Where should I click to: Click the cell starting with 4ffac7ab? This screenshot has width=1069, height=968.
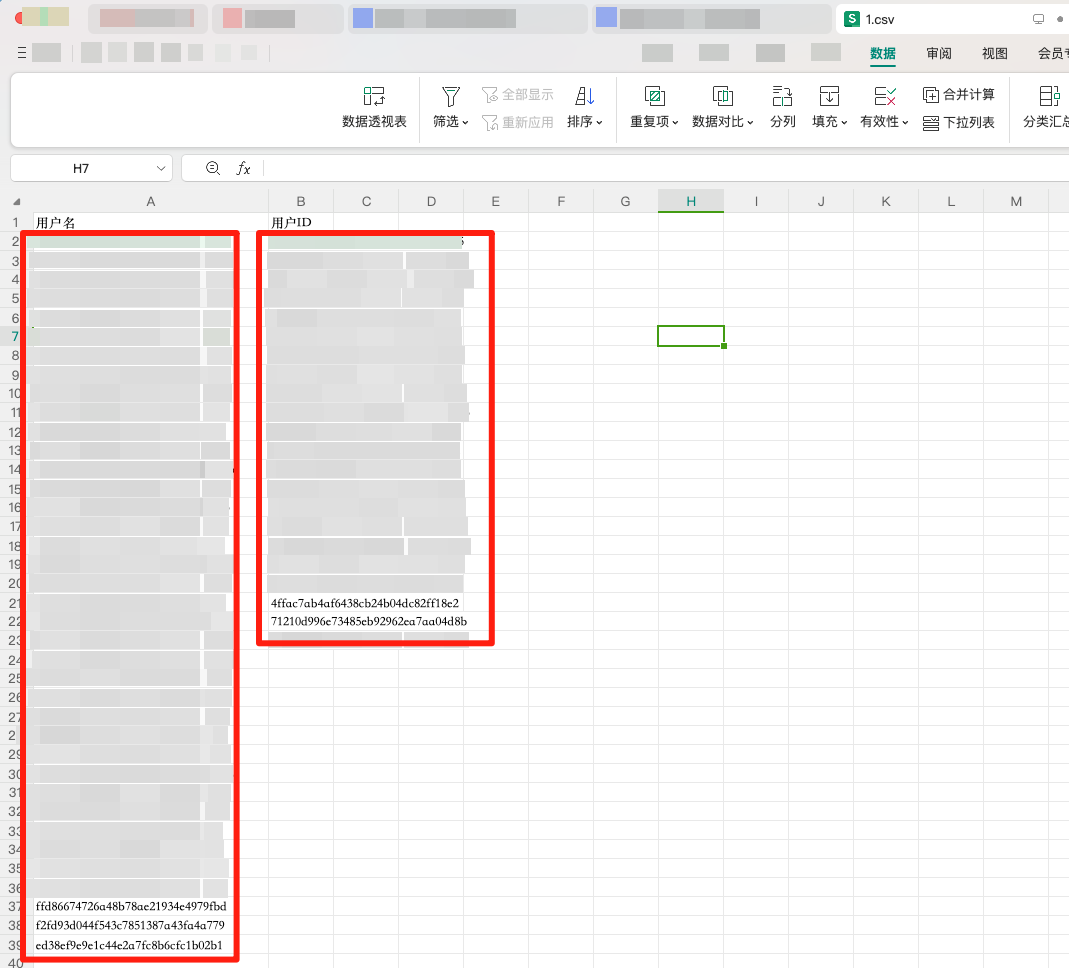click(x=365, y=603)
